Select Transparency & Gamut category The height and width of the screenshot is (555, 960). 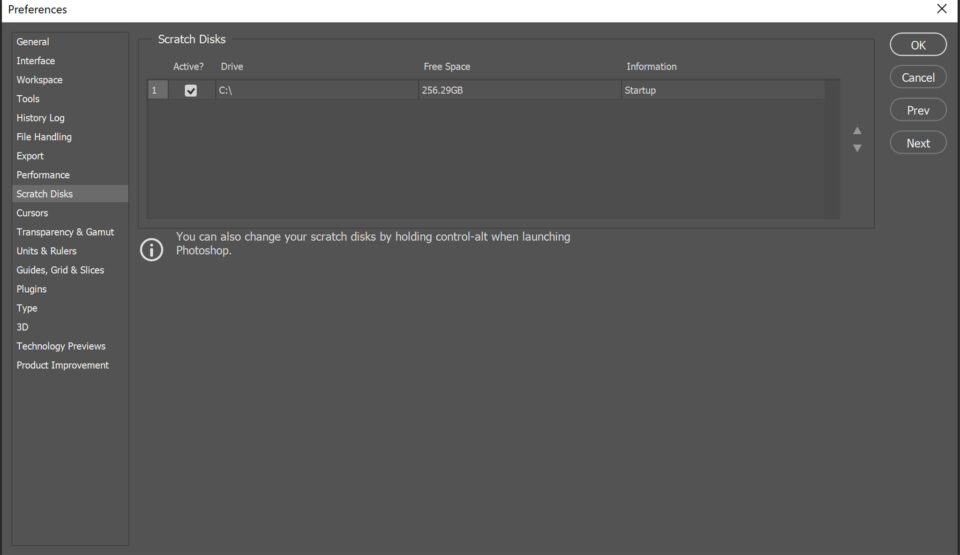(65, 232)
